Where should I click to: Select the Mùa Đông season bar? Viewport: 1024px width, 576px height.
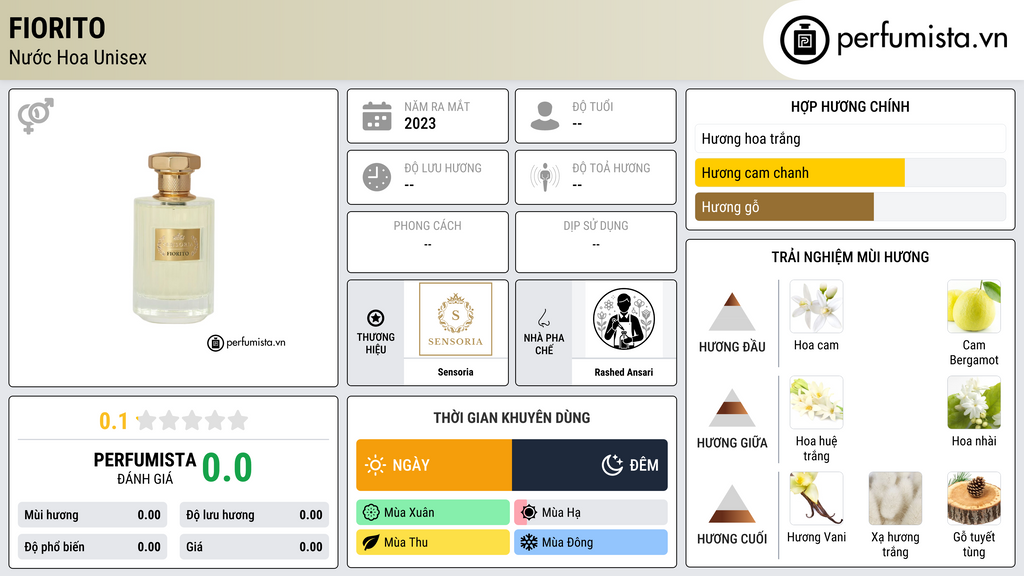pos(591,542)
